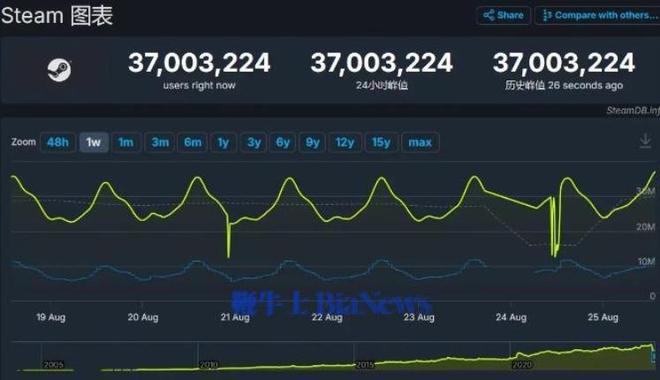
Task: Choose the 3y zoom option
Action: (254, 142)
